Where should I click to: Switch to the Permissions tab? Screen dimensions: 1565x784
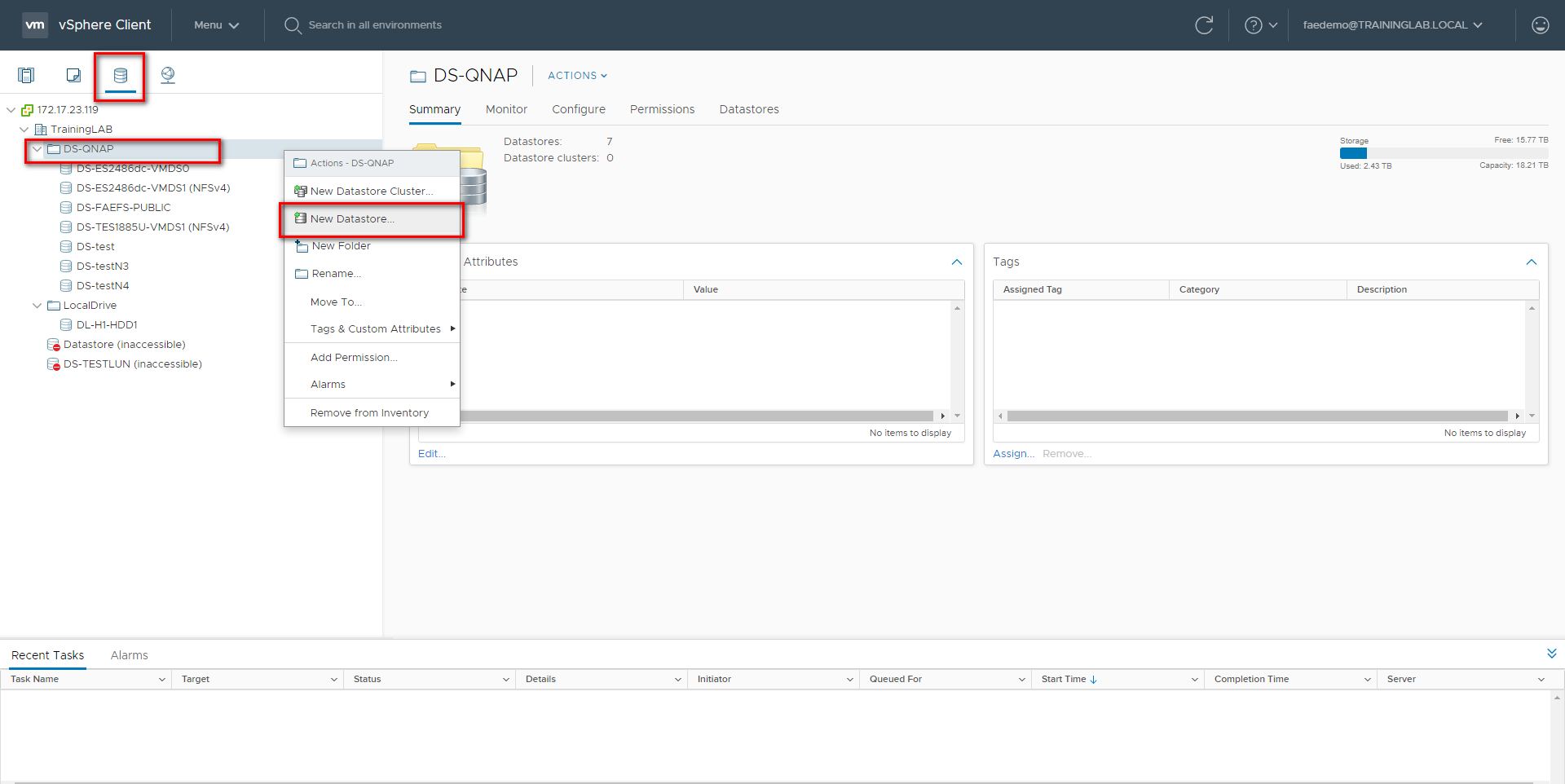coord(662,109)
